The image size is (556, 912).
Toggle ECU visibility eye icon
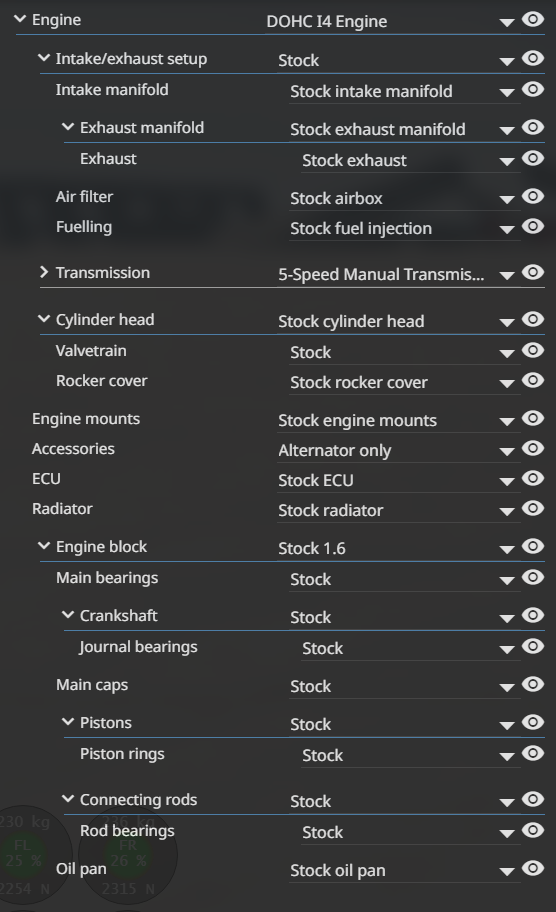[533, 478]
